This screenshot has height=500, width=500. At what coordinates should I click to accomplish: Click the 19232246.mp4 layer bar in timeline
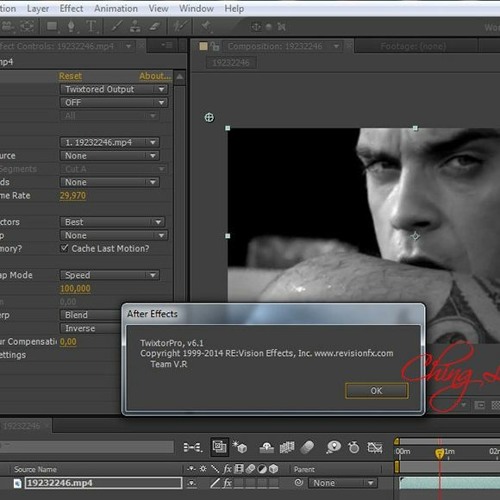tap(449, 483)
